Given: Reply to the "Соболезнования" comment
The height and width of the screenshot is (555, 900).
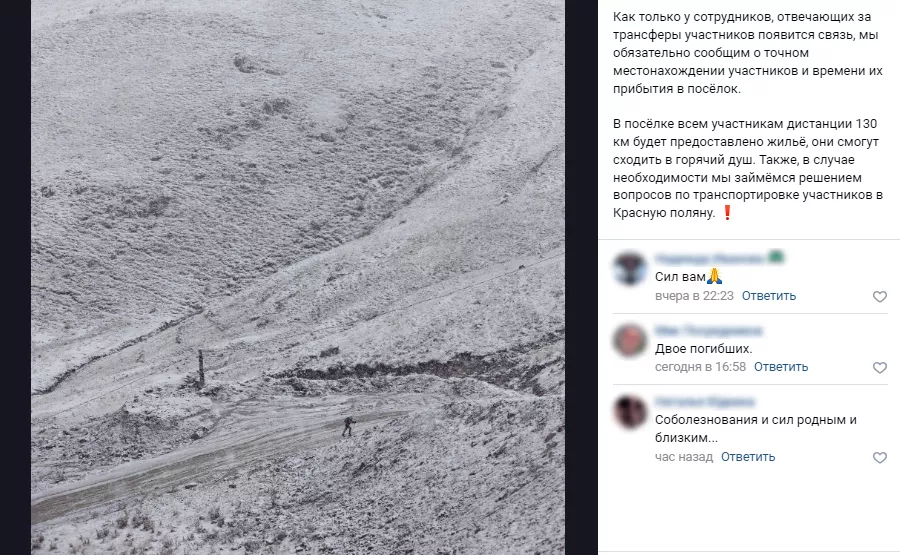Looking at the screenshot, I should [x=748, y=457].
